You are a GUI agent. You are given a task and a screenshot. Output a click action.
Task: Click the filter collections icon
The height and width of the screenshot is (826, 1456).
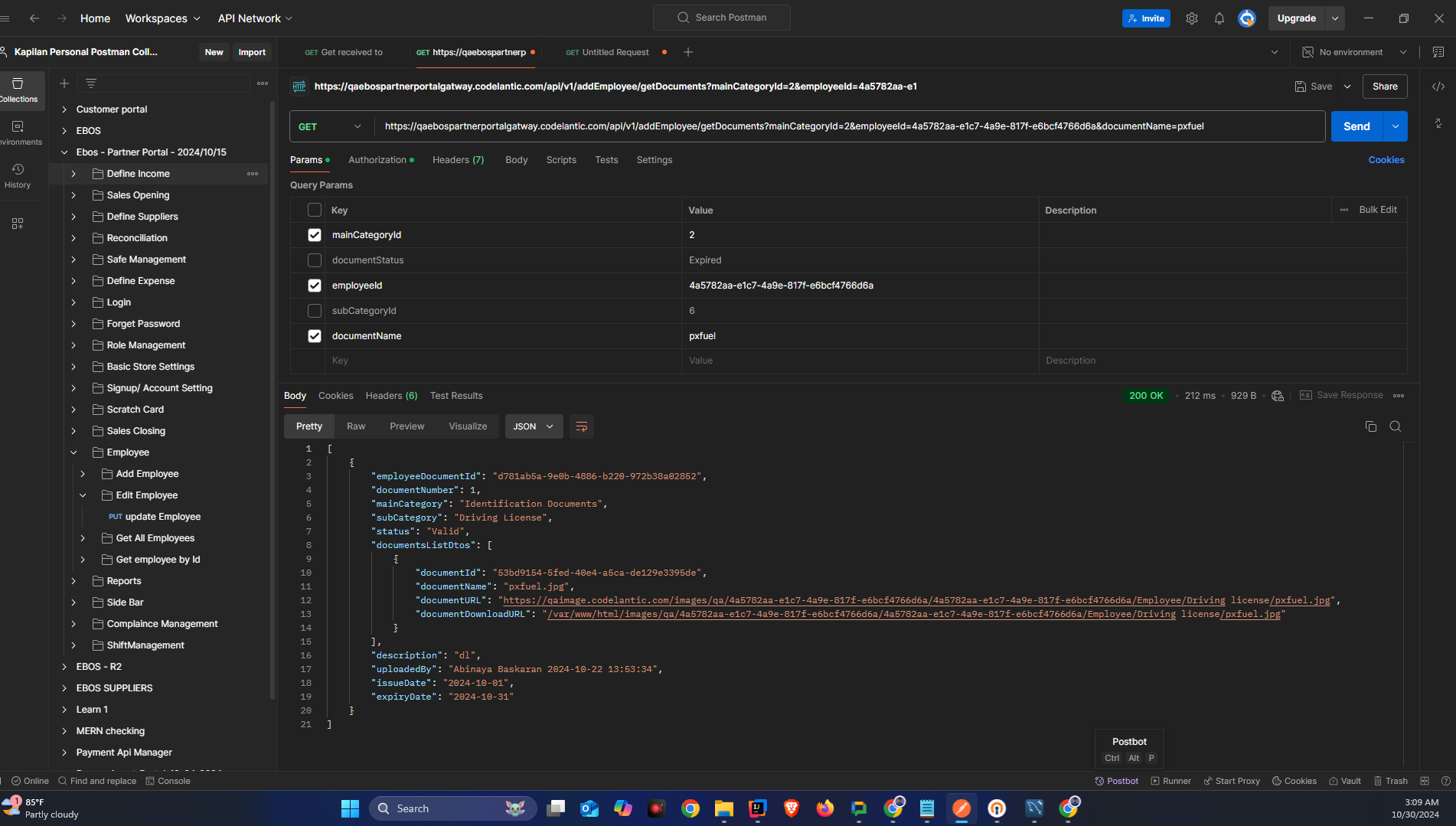91,83
